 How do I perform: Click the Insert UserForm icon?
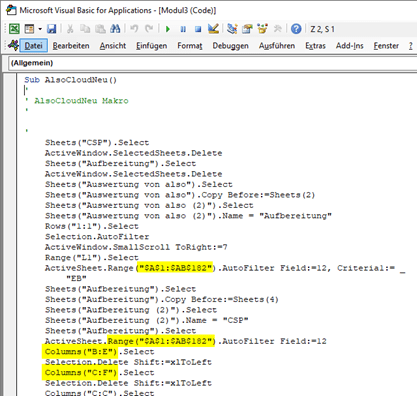[x=29, y=29]
